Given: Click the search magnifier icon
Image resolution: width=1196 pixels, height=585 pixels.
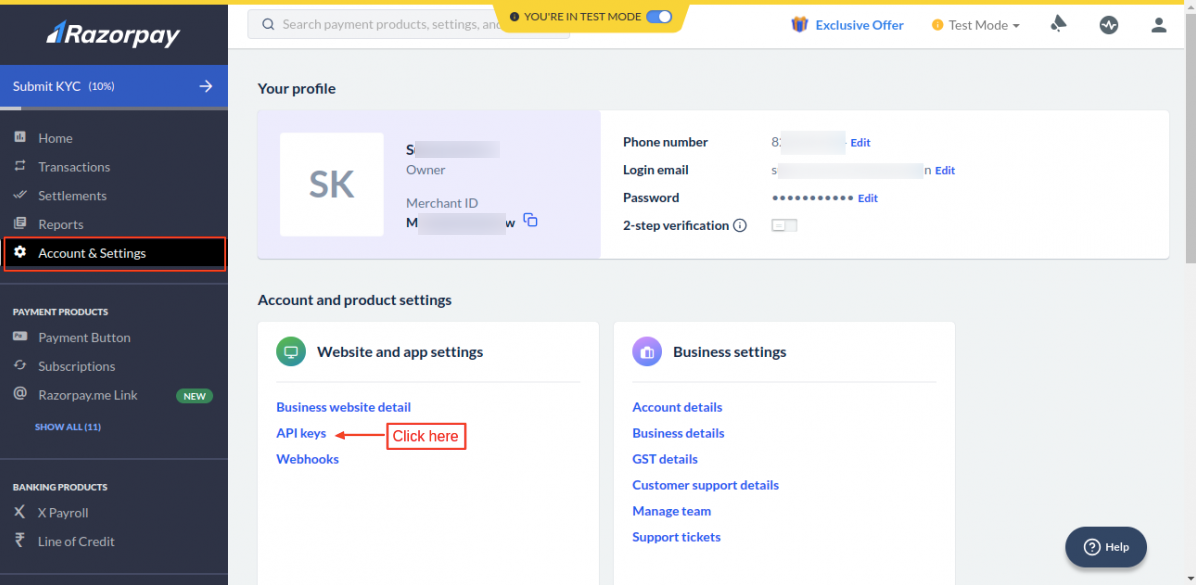Looking at the screenshot, I should (x=268, y=24).
